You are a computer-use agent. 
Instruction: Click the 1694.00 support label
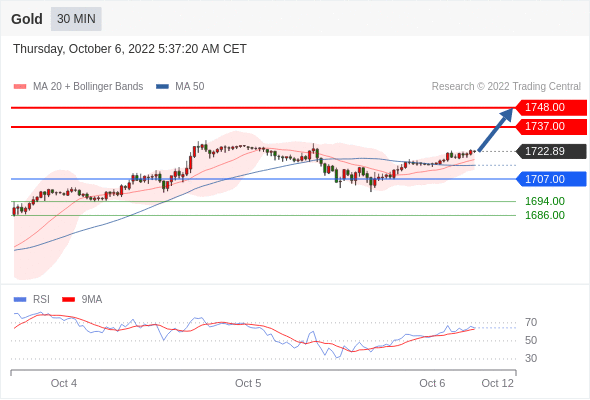(545, 201)
